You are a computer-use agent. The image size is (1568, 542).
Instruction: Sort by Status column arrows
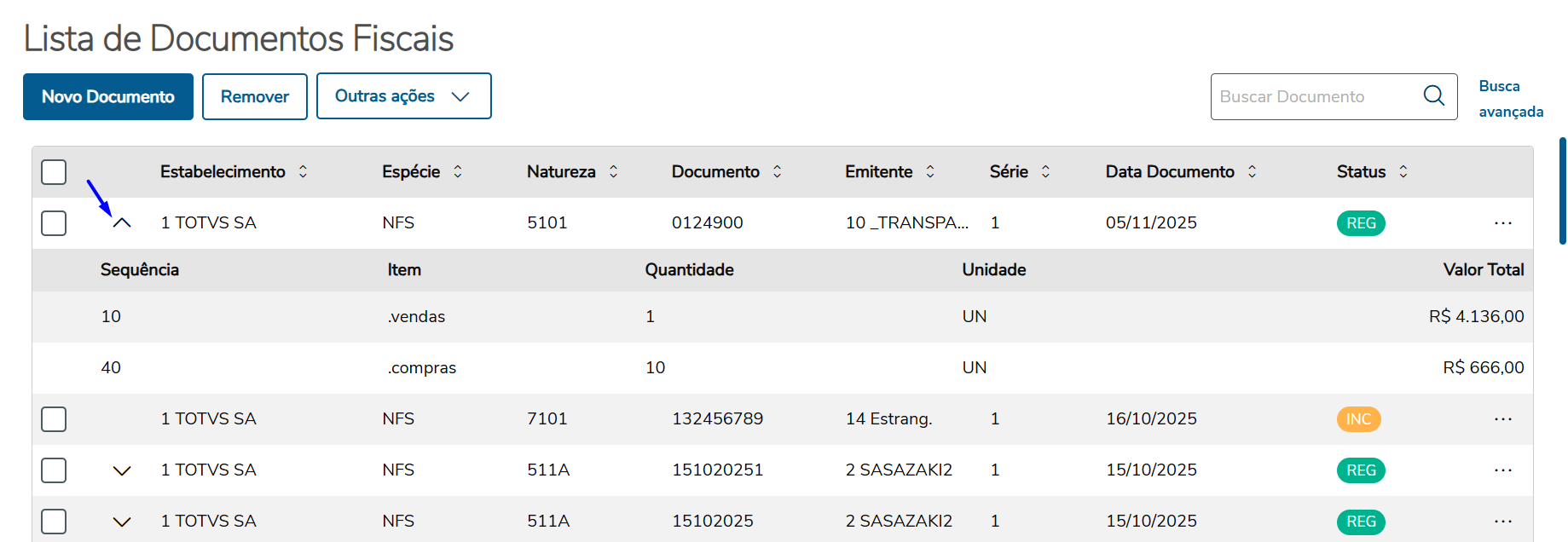(1403, 171)
